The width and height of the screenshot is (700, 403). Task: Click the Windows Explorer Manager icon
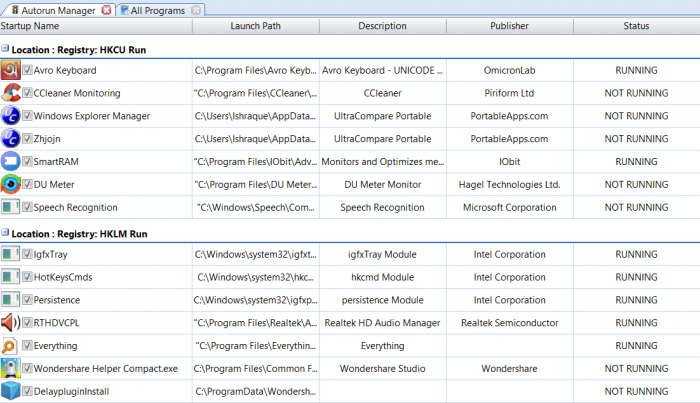[x=11, y=116]
